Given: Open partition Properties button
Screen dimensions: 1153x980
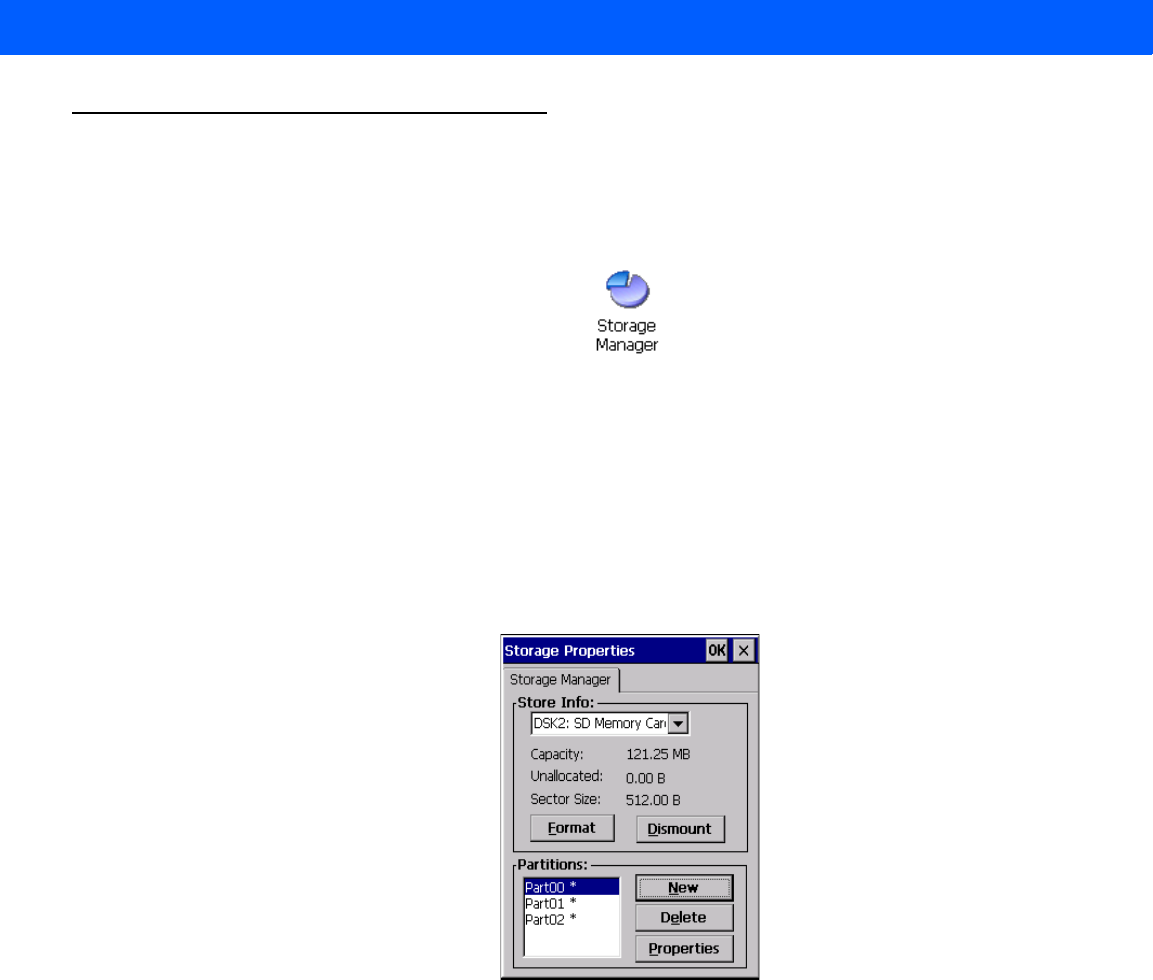Looking at the screenshot, I should pyautogui.click(x=684, y=948).
